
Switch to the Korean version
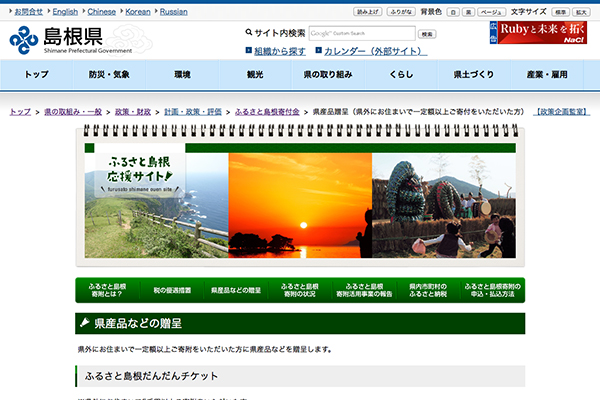pyautogui.click(x=138, y=12)
